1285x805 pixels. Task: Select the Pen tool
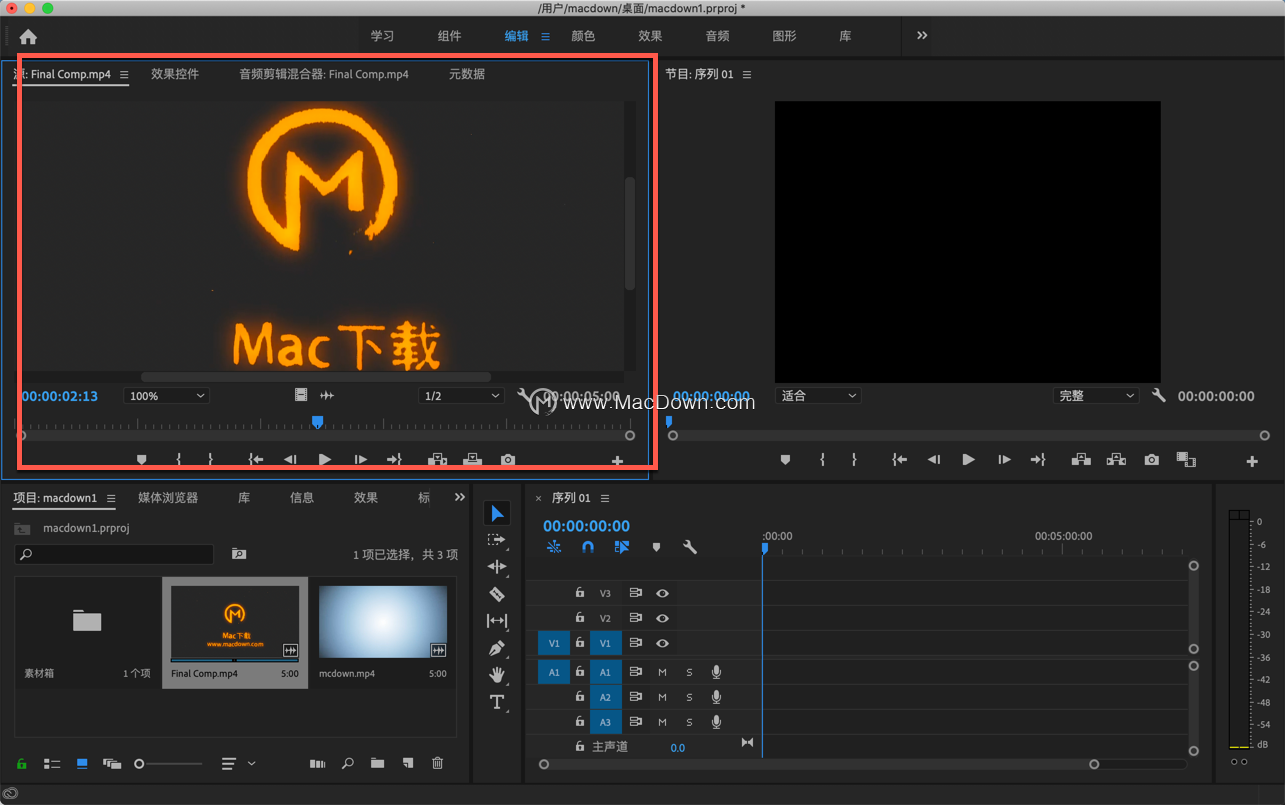coord(497,648)
